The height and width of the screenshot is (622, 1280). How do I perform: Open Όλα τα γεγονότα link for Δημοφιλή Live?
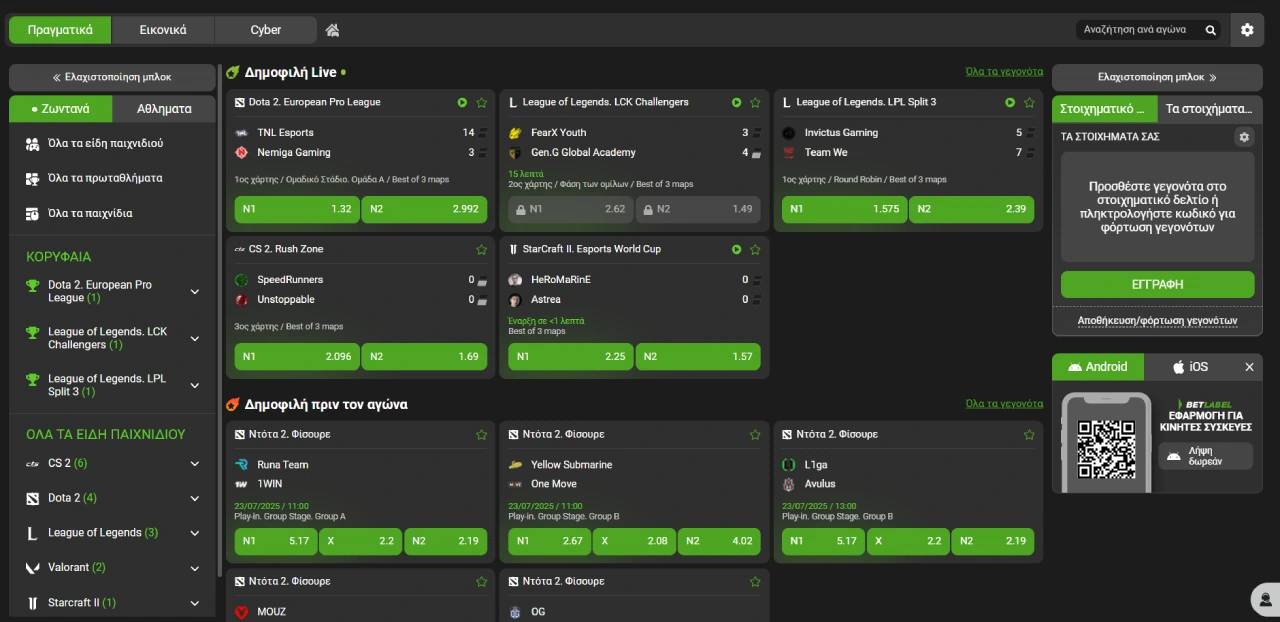pos(1004,72)
